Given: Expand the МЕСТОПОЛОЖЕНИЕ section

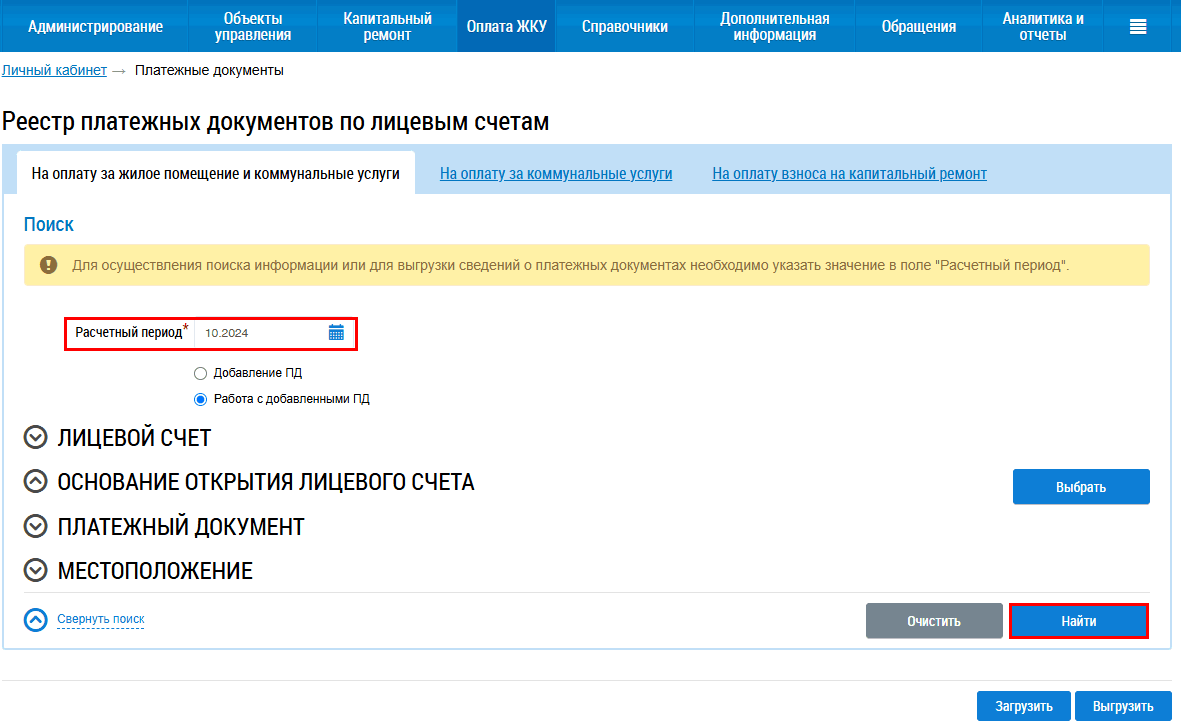Looking at the screenshot, I should click(36, 570).
